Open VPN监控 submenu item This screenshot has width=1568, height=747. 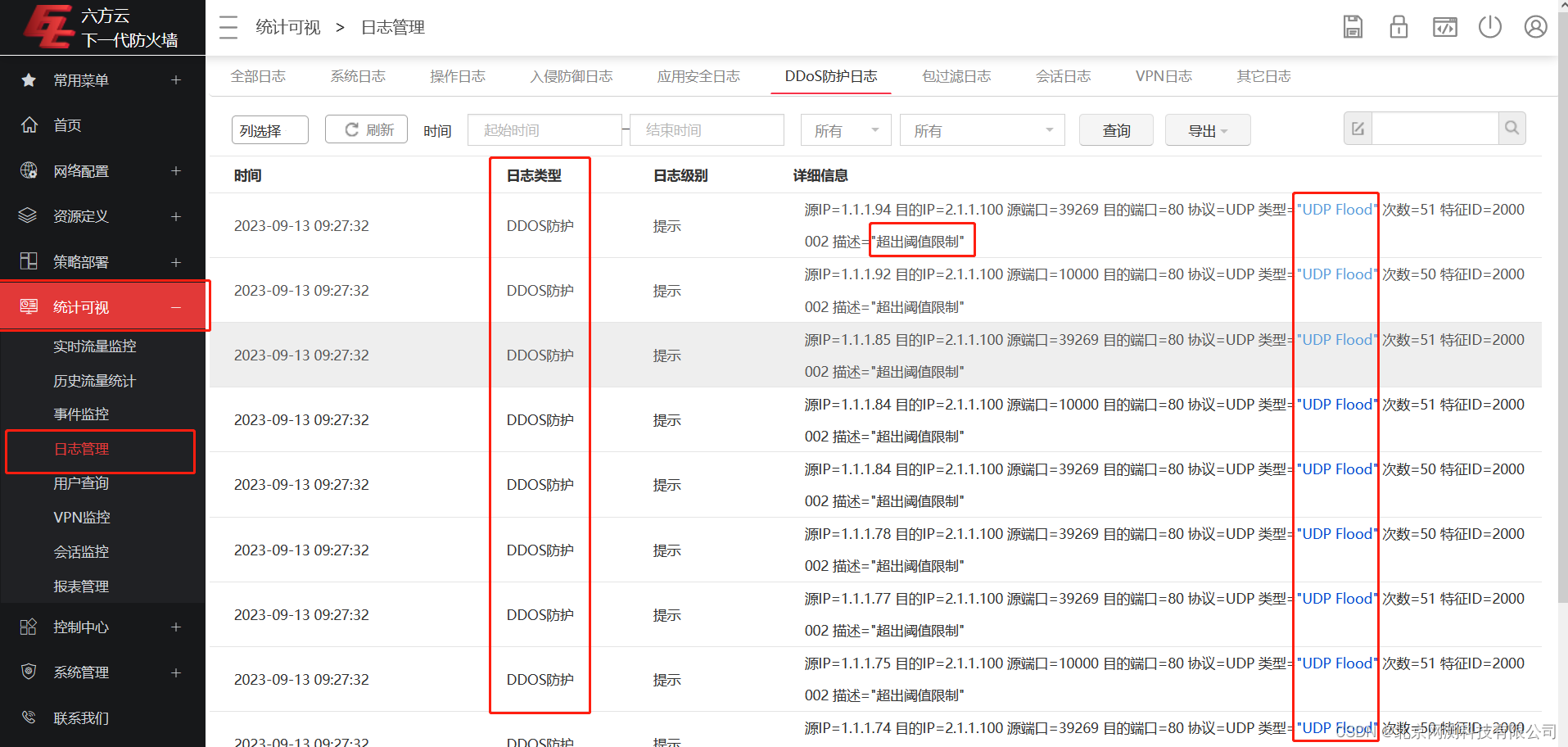82,517
